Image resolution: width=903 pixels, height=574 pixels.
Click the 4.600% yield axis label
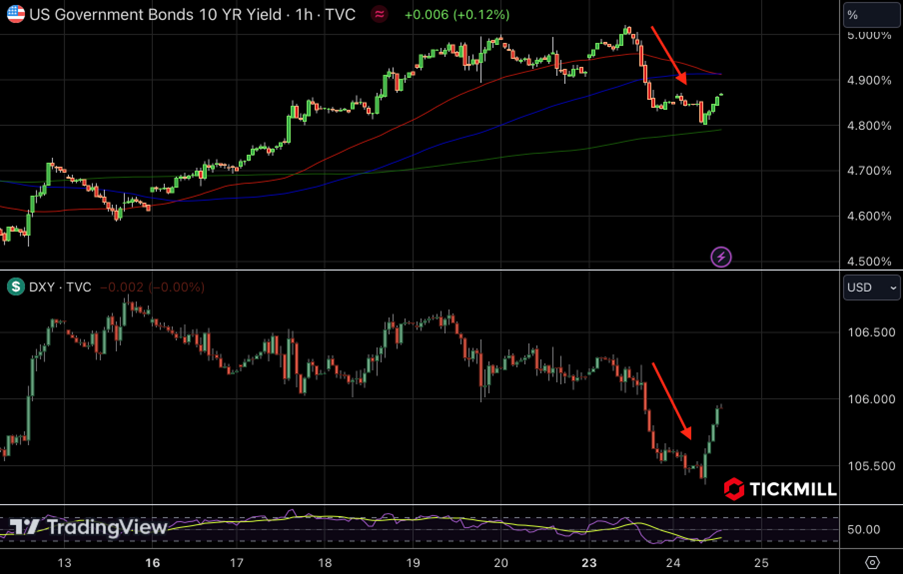coord(869,216)
